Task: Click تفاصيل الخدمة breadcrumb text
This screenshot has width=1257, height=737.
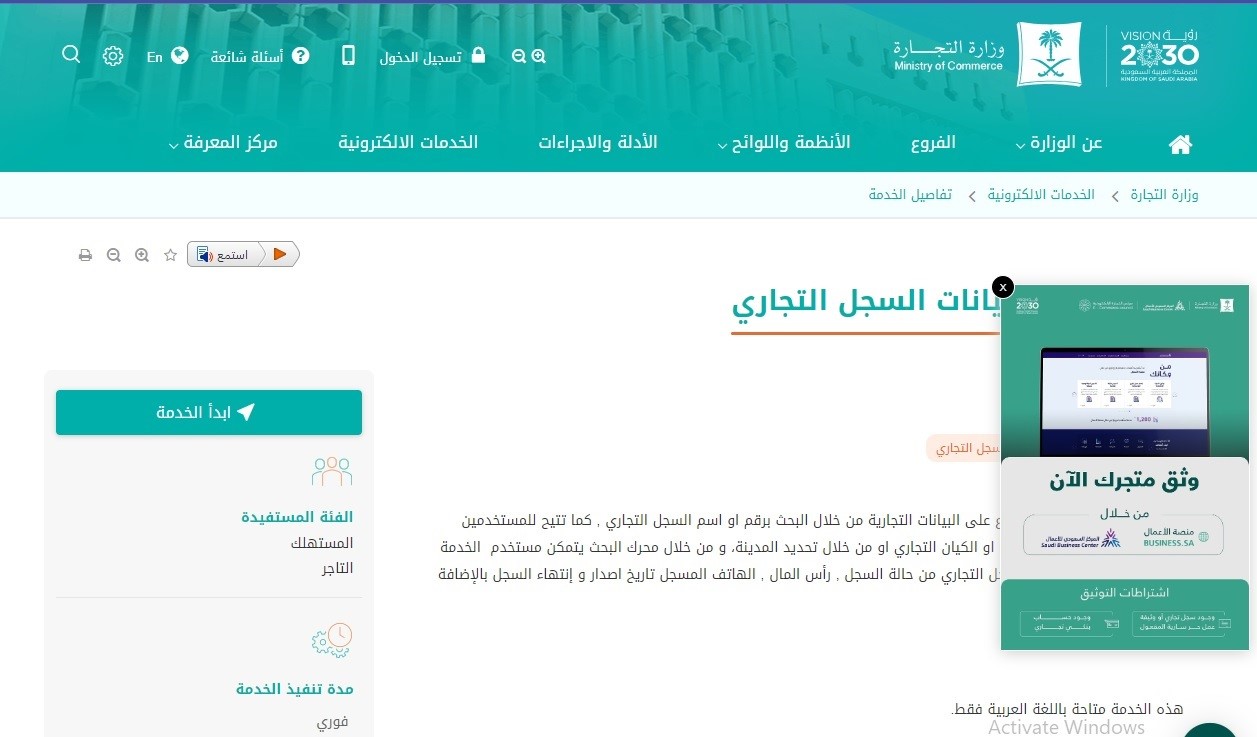Action: 910,194
